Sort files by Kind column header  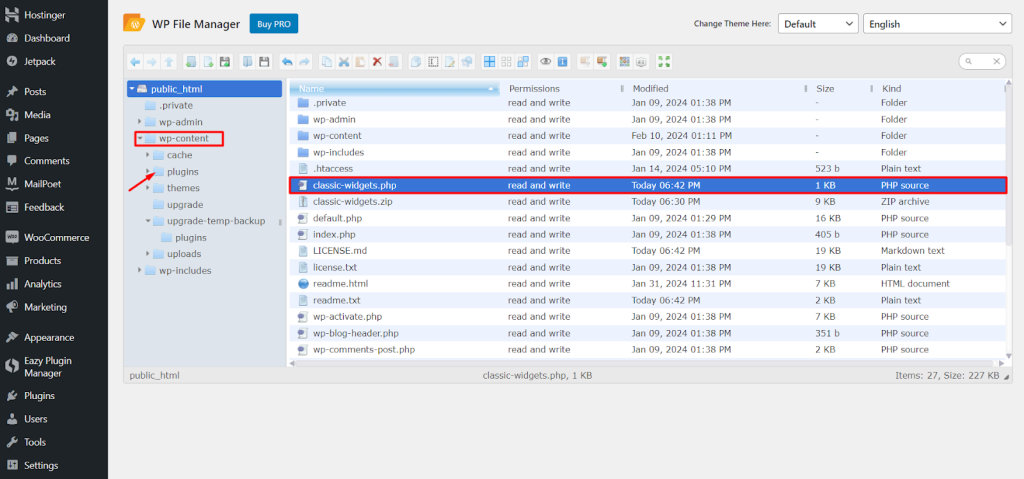point(939,88)
